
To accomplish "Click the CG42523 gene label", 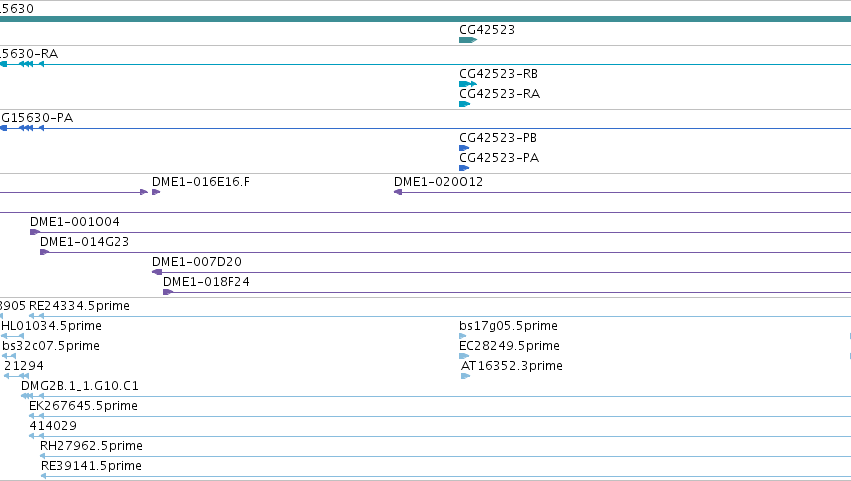I will (487, 30).
